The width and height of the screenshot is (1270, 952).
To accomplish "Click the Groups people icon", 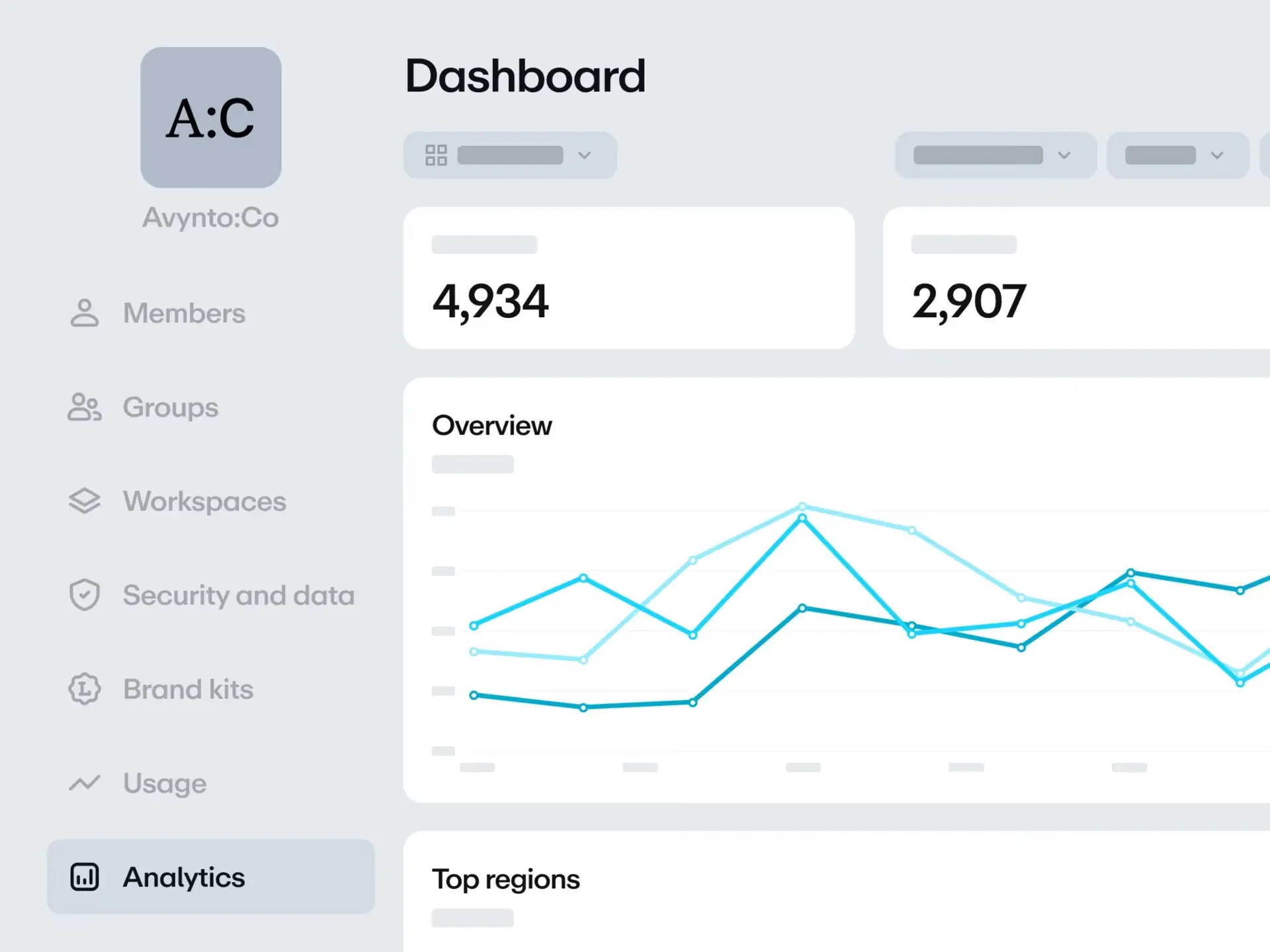I will (x=84, y=407).
